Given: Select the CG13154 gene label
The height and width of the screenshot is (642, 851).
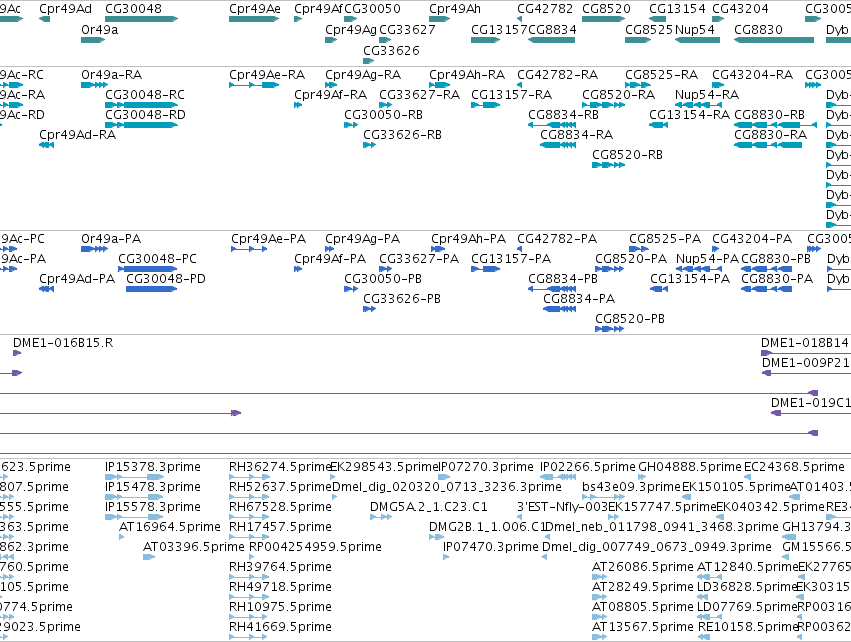Looking at the screenshot, I should 677,9.
